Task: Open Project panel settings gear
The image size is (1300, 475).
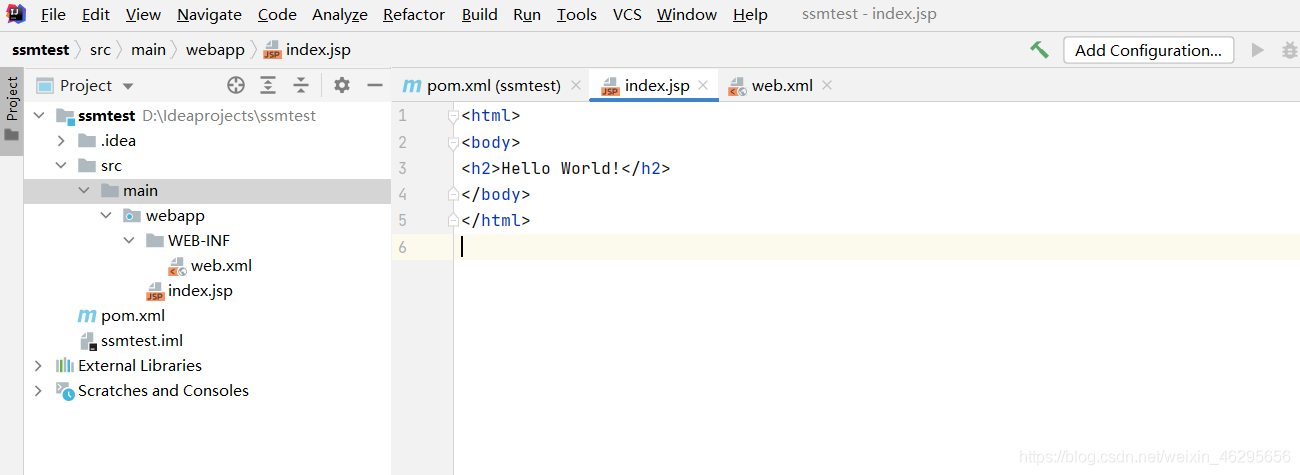Action: click(x=342, y=85)
